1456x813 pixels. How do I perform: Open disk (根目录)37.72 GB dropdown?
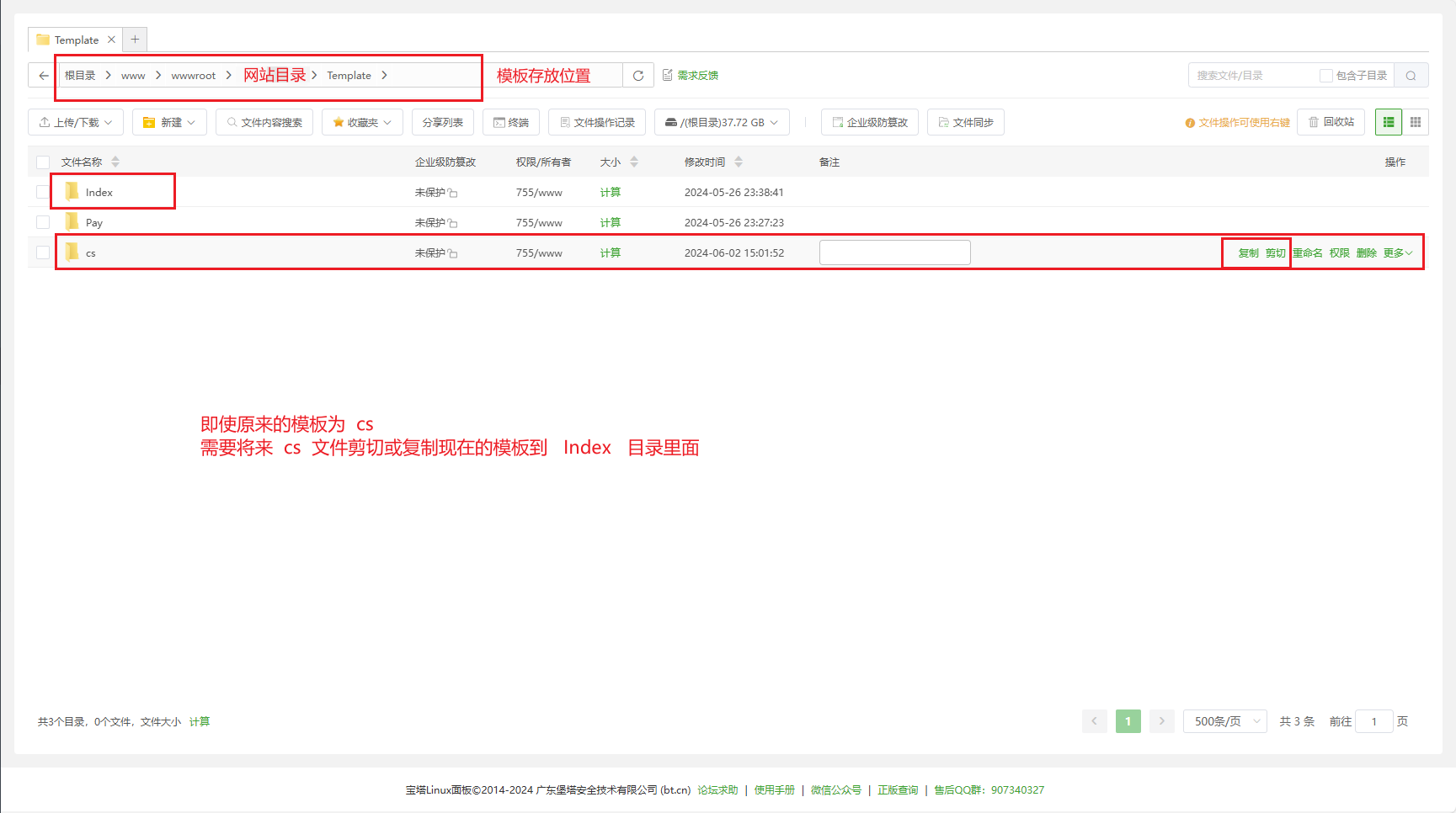[722, 122]
